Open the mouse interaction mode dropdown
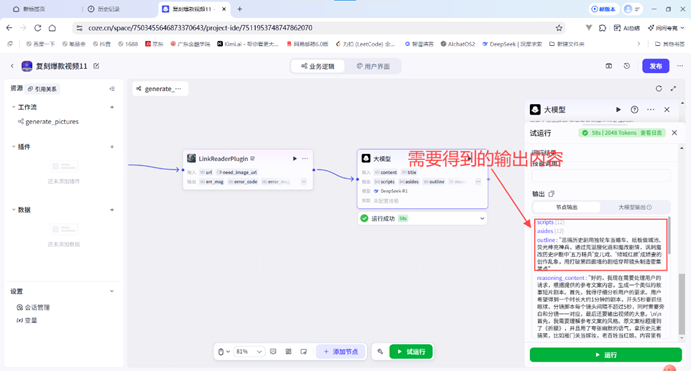 click(224, 352)
